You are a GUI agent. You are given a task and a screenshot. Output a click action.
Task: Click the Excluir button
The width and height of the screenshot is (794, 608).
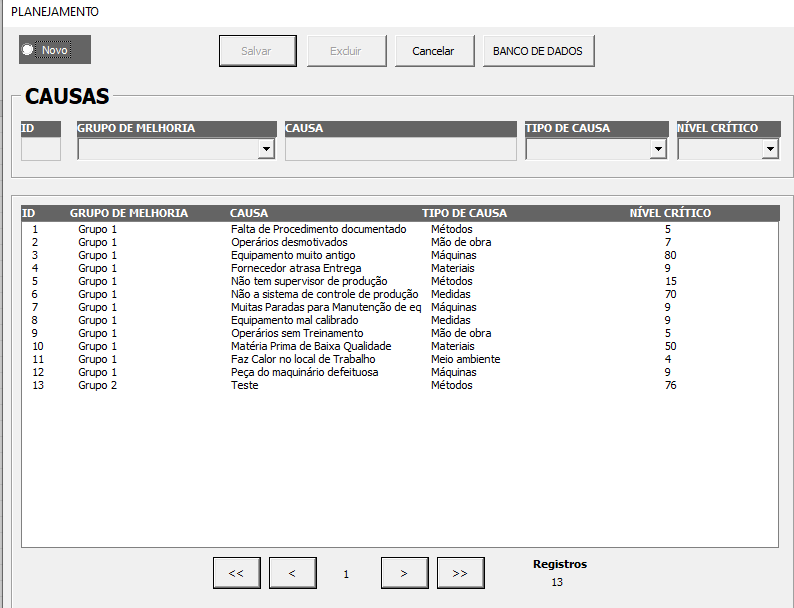346,51
